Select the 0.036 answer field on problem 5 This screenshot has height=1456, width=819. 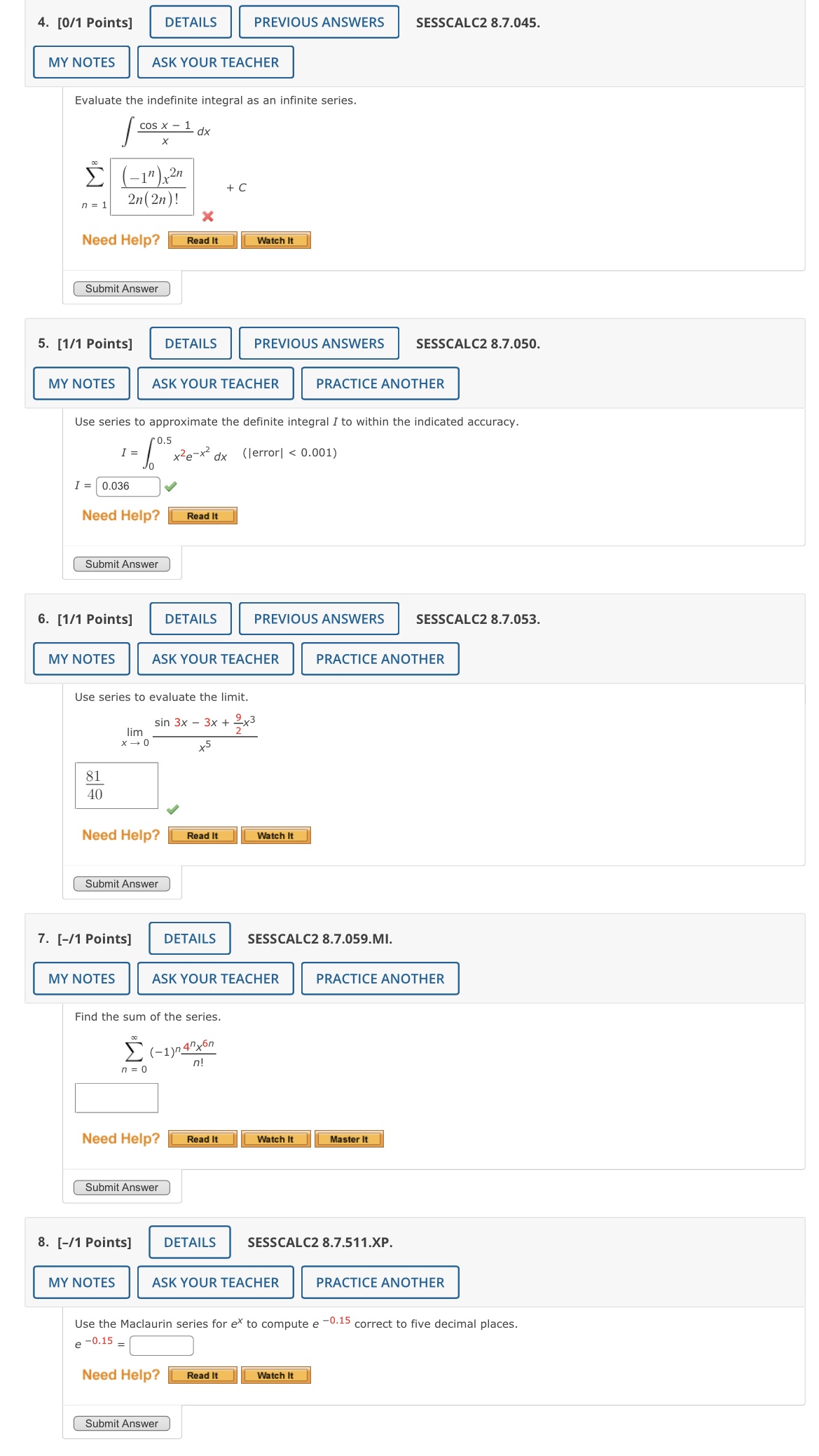pyautogui.click(x=127, y=484)
